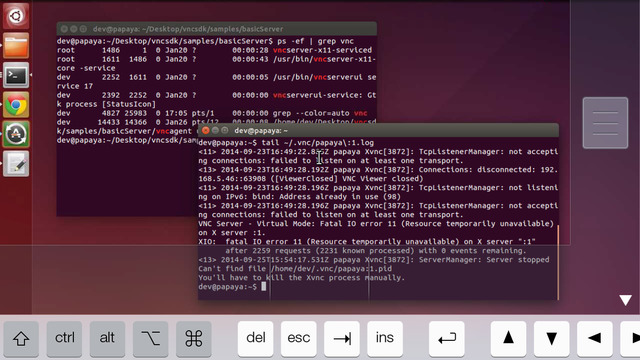Minimize the dev@papaya: ~ terminal window
Viewport: 640px width, 360px height.
tap(215, 130)
